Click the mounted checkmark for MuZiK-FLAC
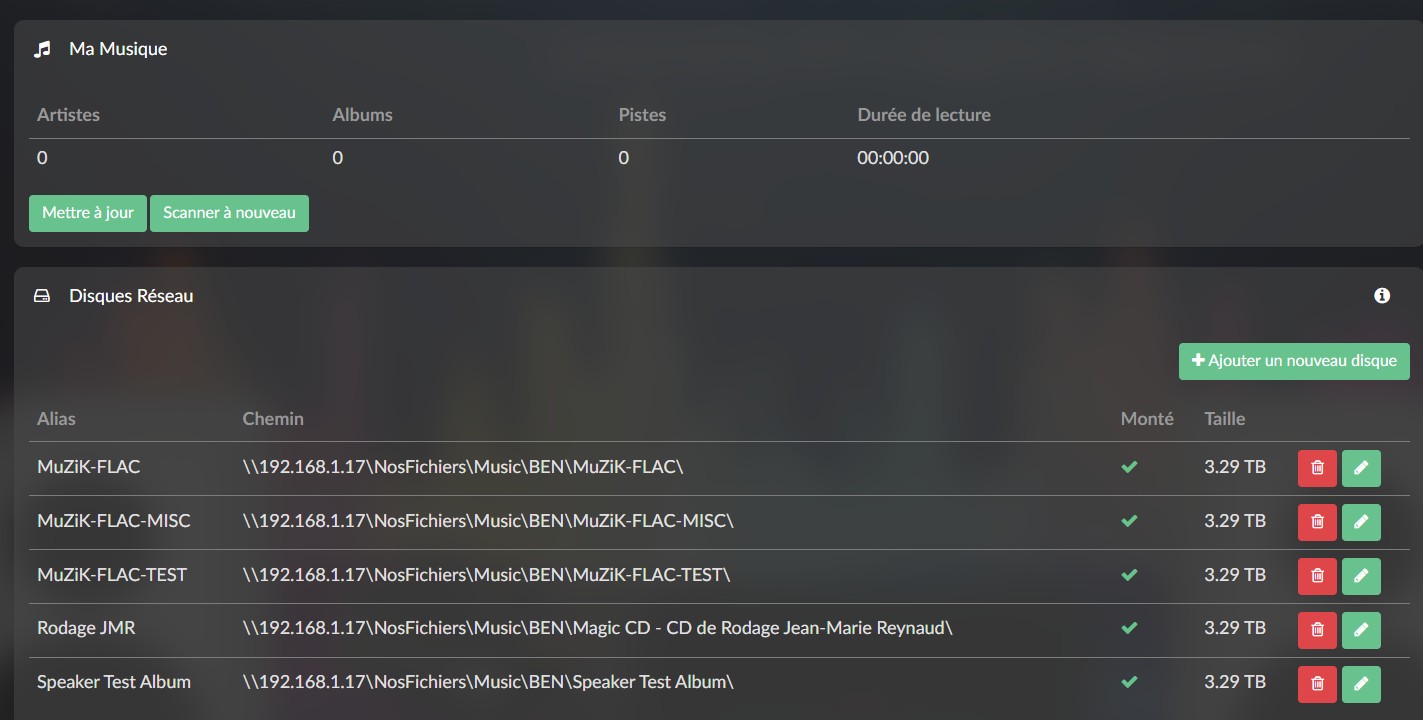The width and height of the screenshot is (1423, 720). point(1129,467)
